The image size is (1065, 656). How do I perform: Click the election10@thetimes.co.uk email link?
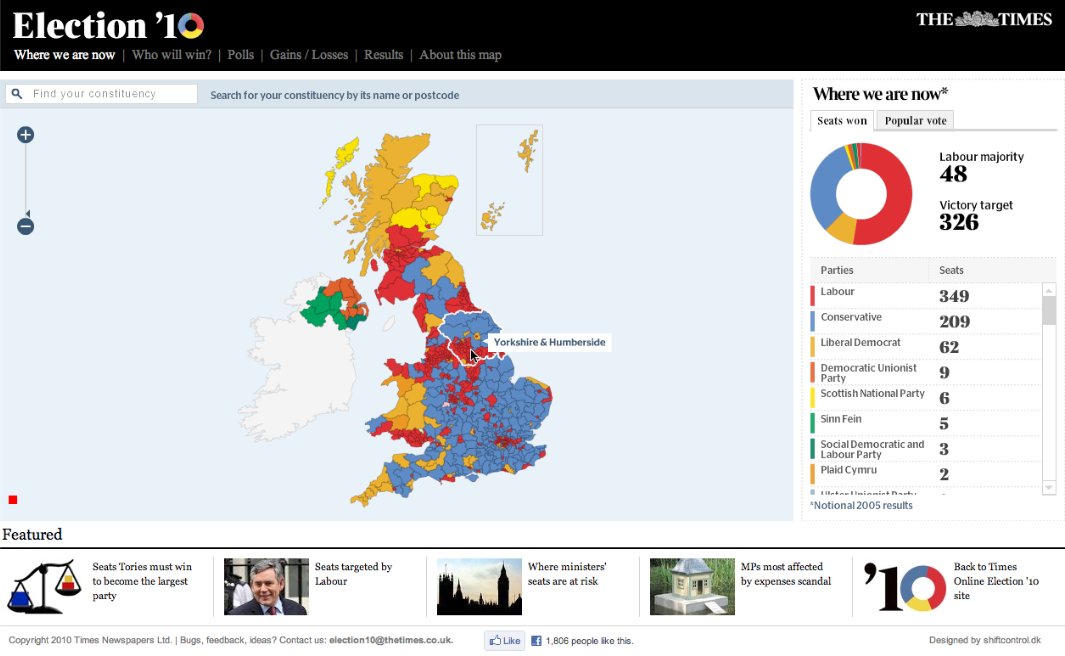pyautogui.click(x=391, y=640)
